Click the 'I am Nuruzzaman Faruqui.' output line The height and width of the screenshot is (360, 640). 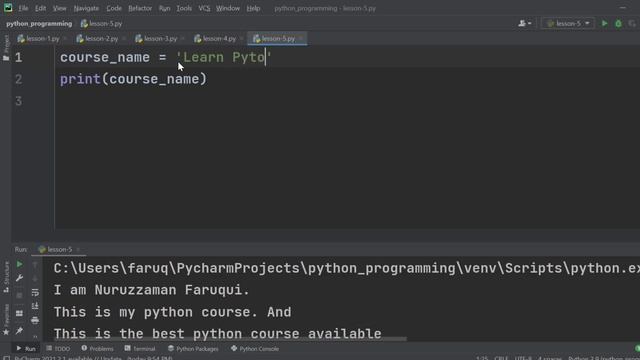151,290
